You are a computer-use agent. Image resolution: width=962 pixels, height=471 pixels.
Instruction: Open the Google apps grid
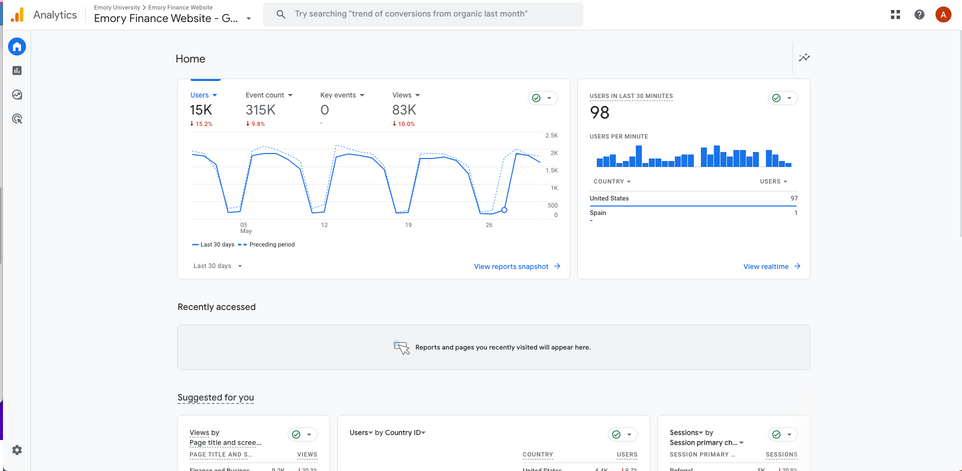pyautogui.click(x=895, y=15)
